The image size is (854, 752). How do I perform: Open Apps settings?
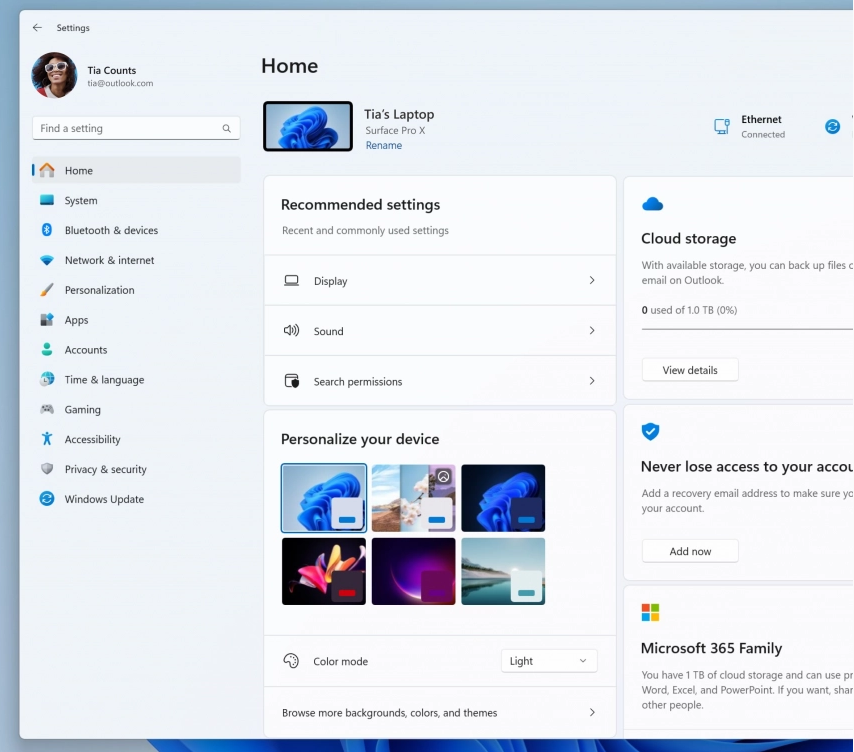(137, 320)
